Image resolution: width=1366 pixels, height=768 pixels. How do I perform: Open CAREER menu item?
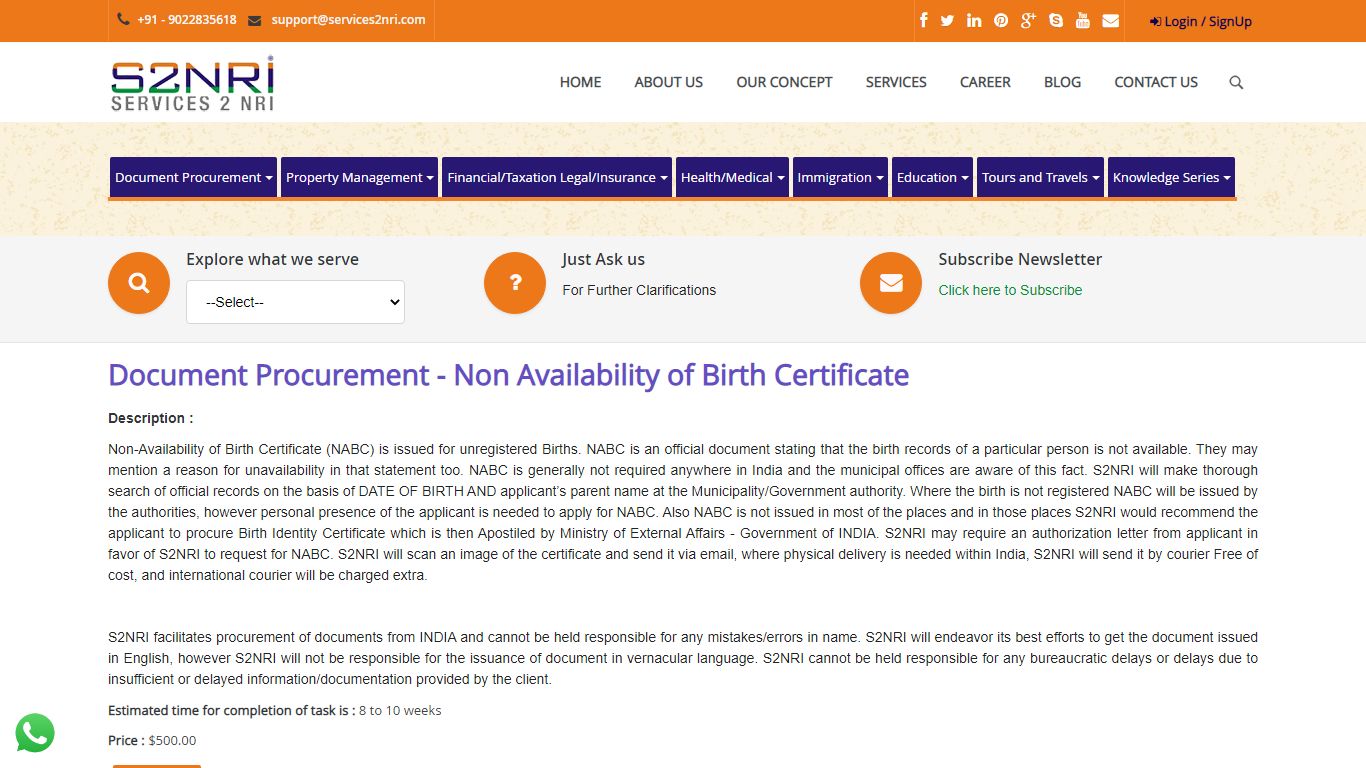(985, 82)
